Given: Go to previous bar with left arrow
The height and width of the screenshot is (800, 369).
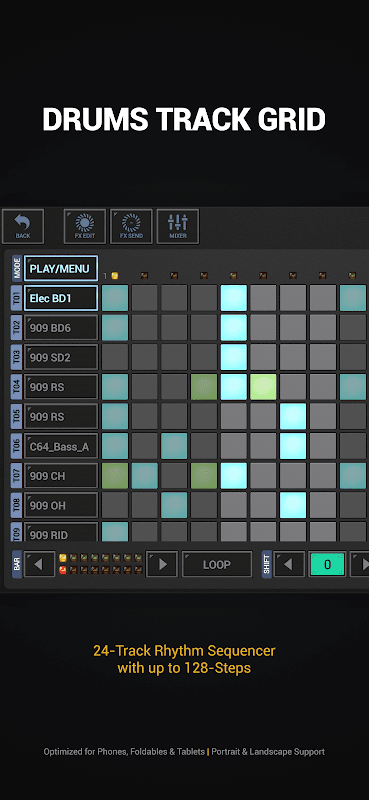Looking at the screenshot, I should pos(39,564).
